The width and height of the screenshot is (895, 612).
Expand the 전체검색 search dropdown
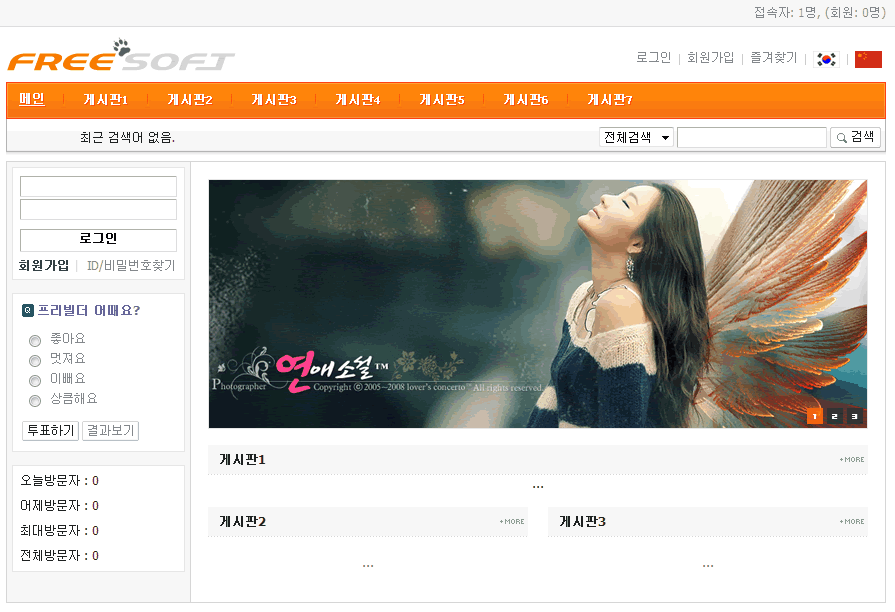[636, 137]
